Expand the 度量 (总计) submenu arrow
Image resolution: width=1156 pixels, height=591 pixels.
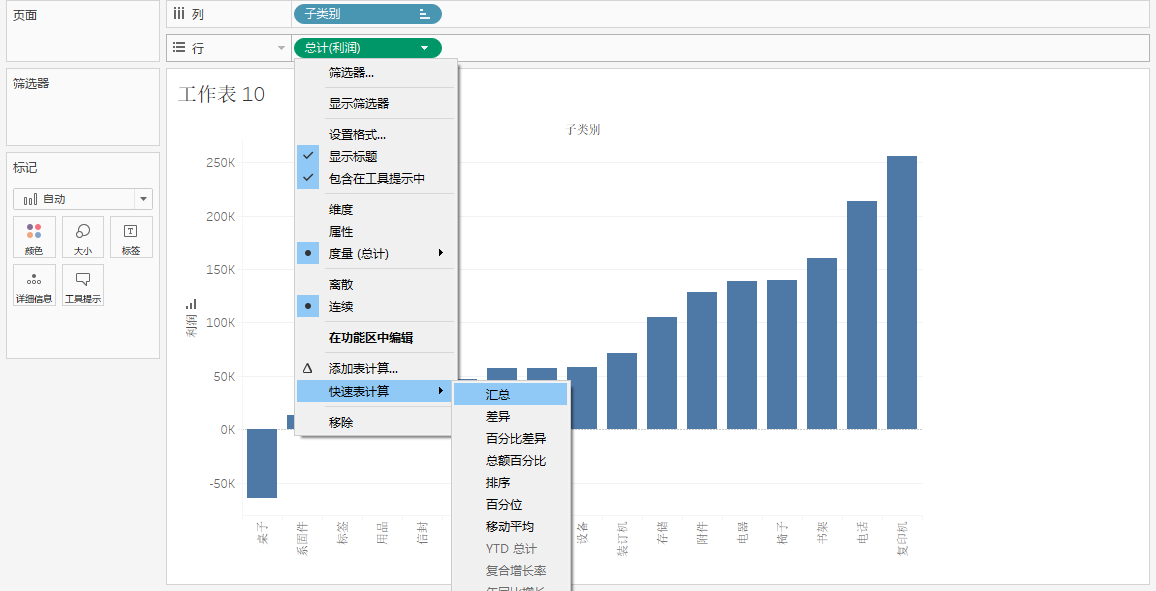[441, 253]
